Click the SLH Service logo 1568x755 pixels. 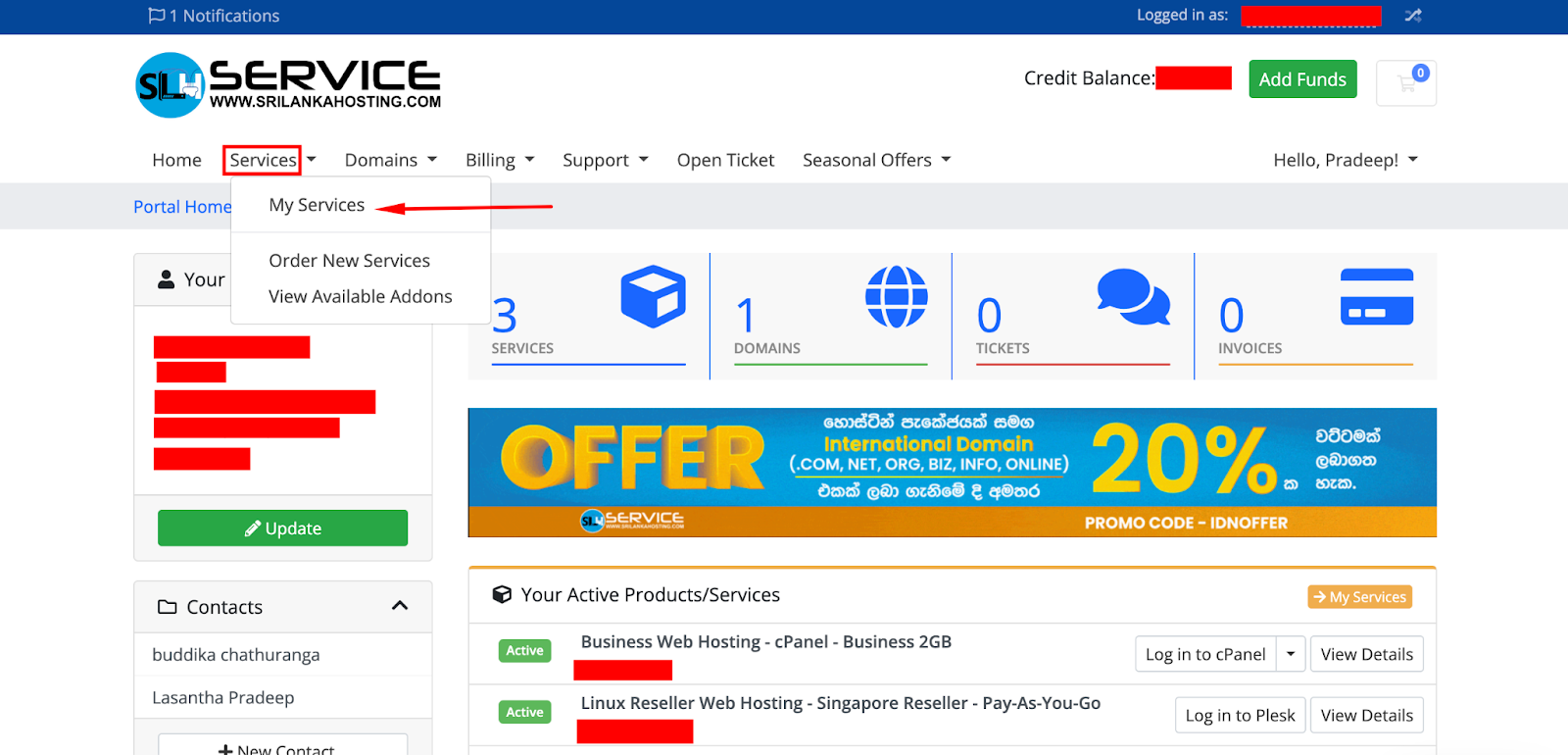click(x=288, y=85)
